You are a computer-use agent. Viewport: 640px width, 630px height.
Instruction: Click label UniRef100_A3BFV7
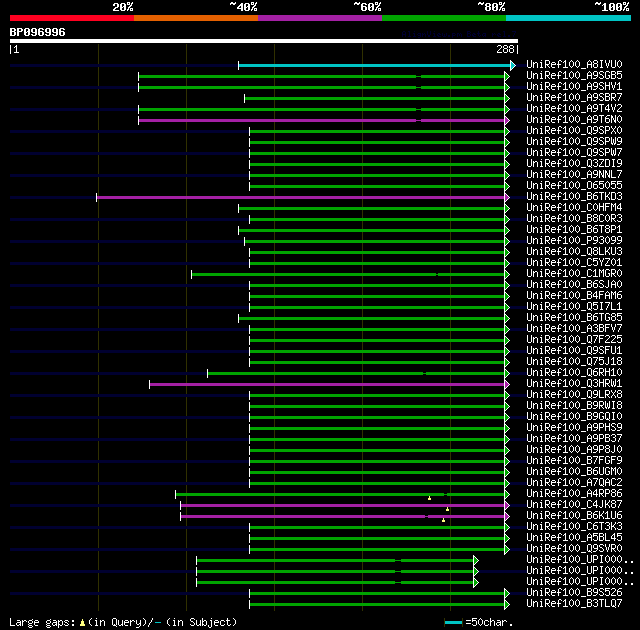point(574,329)
